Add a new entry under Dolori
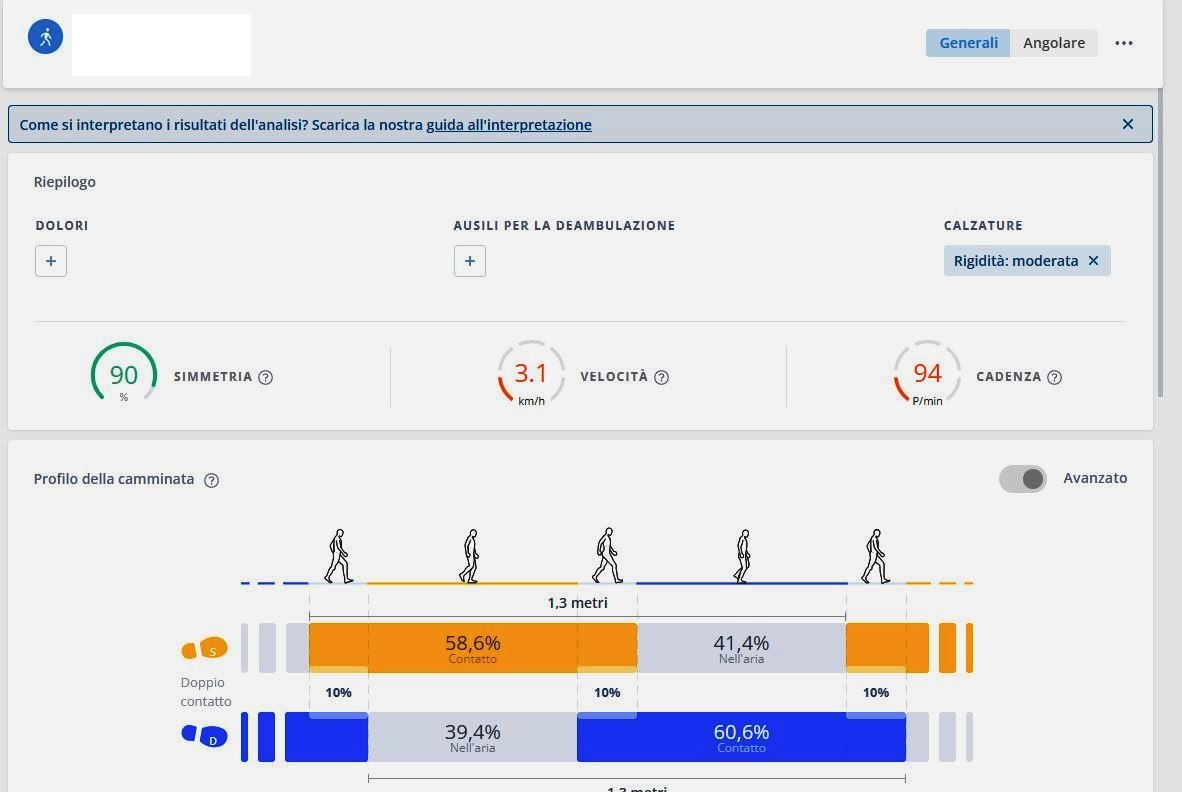The height and width of the screenshot is (792, 1182). (x=51, y=261)
